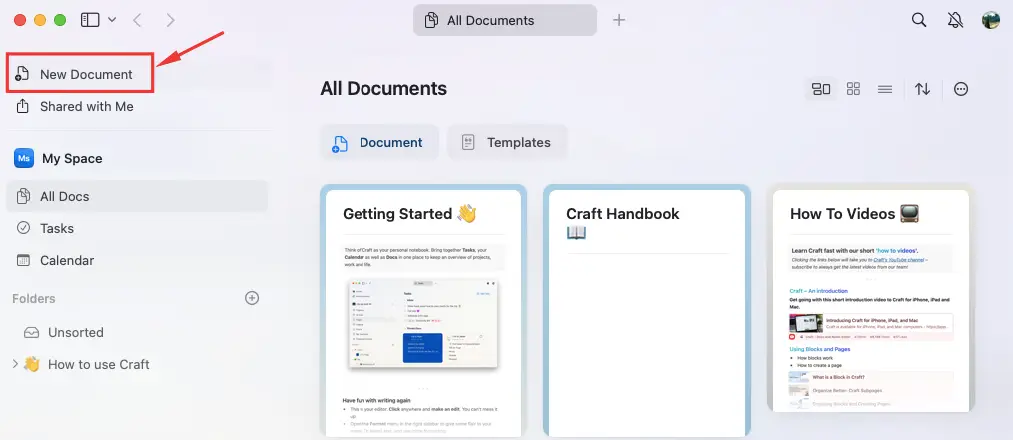
Task: Open the more options ellipsis menu
Action: [961, 89]
